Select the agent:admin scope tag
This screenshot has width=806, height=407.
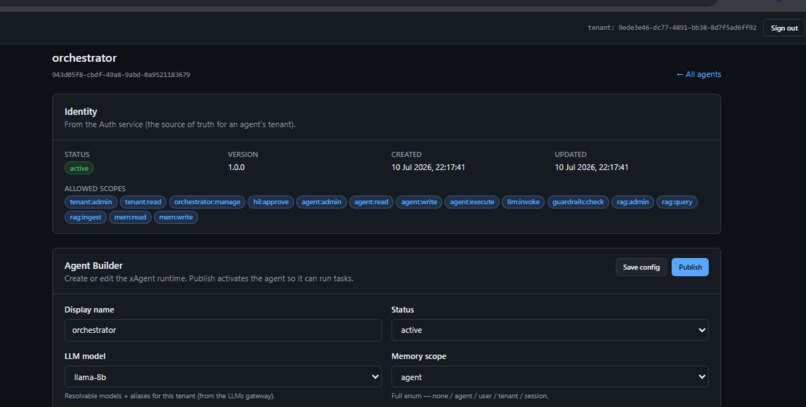coord(321,202)
